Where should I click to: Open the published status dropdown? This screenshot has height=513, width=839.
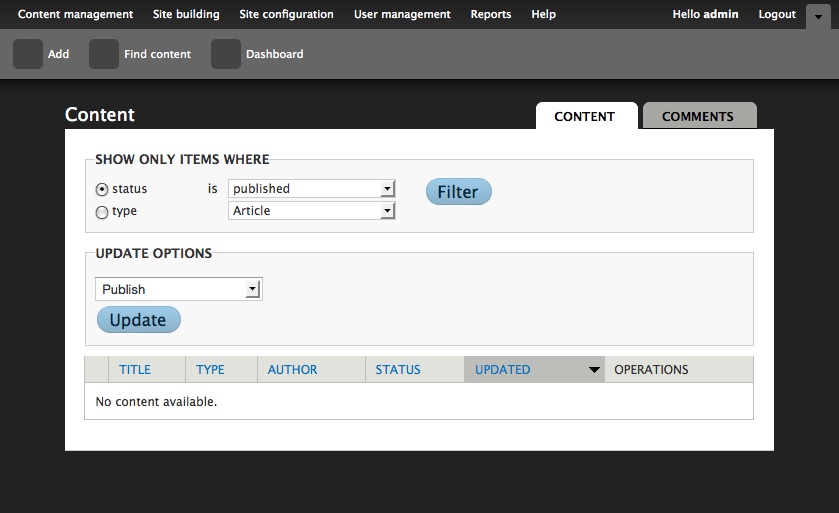pyautogui.click(x=311, y=189)
